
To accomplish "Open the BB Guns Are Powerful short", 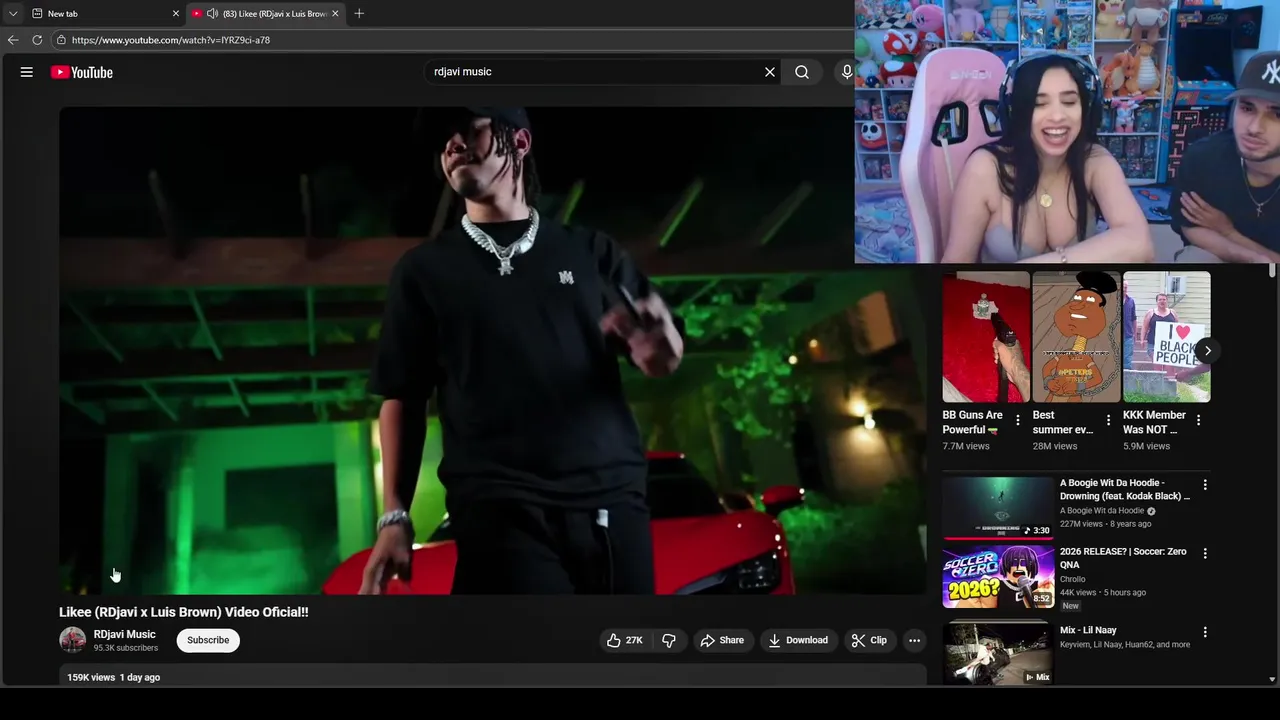I will pos(986,337).
